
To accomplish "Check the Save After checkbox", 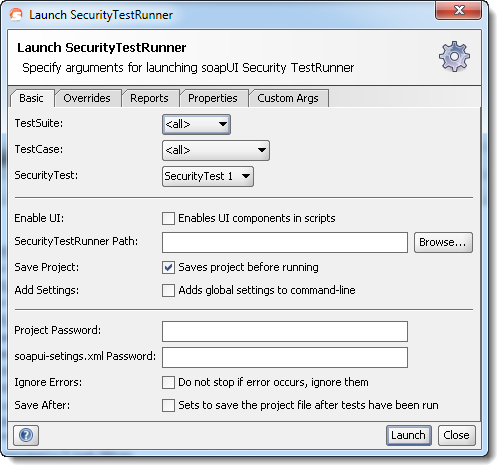I will [x=168, y=405].
